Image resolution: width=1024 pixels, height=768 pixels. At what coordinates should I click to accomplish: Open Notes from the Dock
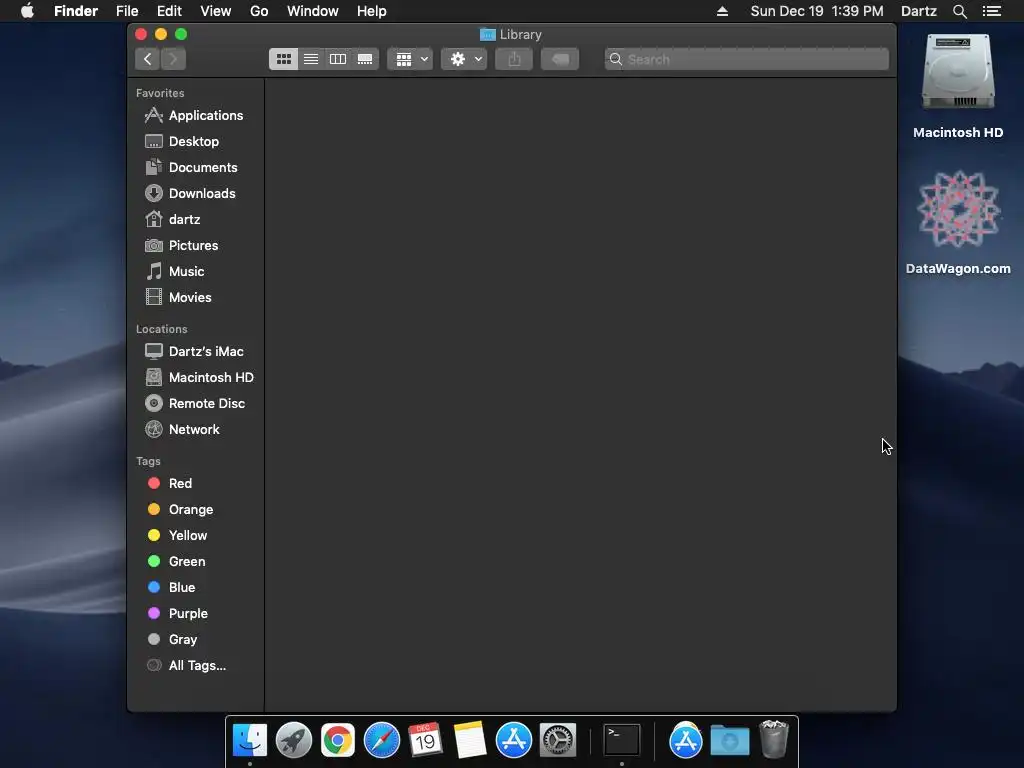[x=470, y=740]
